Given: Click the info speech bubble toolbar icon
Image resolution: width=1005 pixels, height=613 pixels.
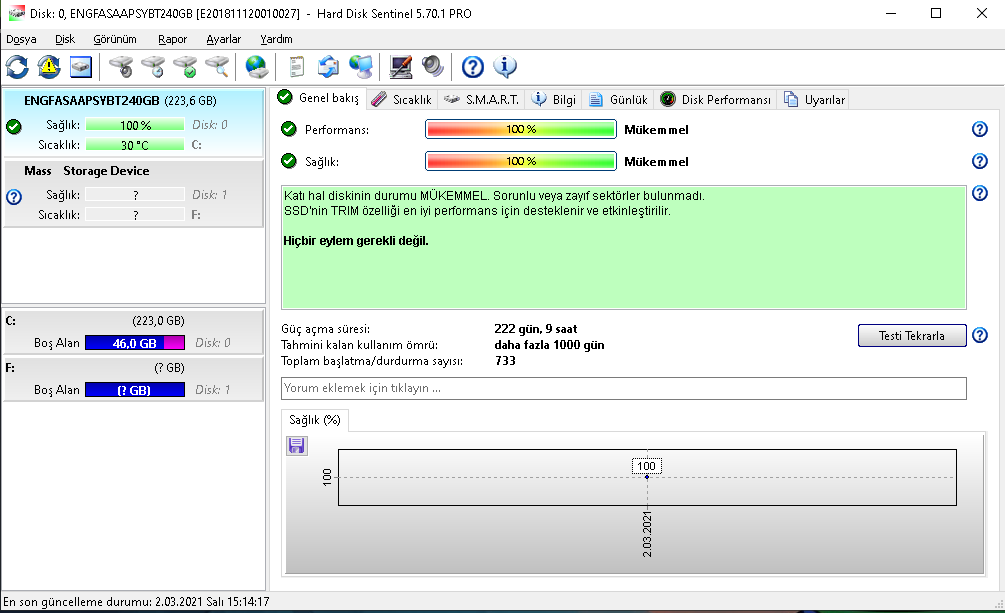Looking at the screenshot, I should click(x=505, y=67).
